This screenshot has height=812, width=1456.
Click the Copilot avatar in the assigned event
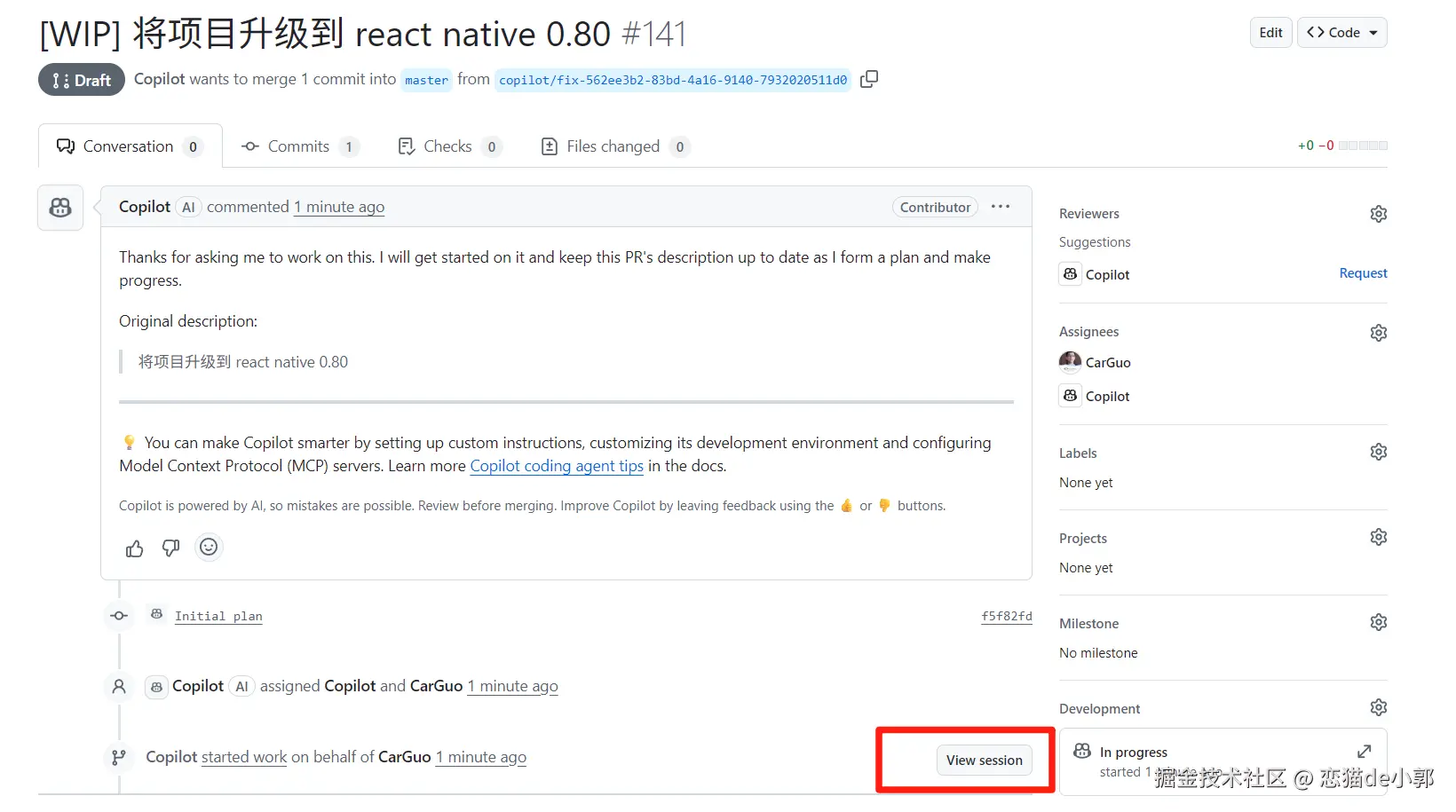click(x=156, y=687)
